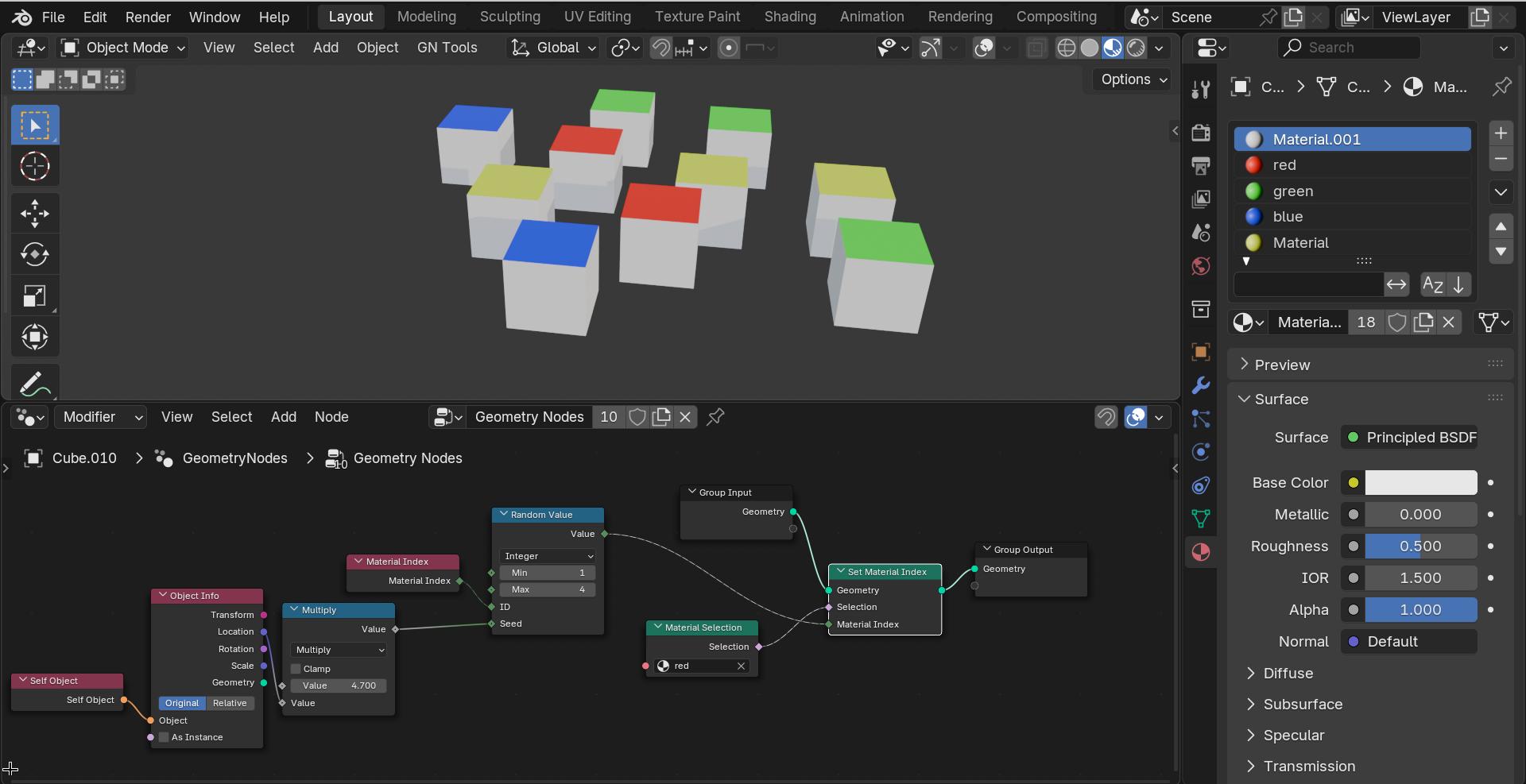Move material slot down
Image resolution: width=1526 pixels, height=784 pixels.
click(x=1501, y=252)
